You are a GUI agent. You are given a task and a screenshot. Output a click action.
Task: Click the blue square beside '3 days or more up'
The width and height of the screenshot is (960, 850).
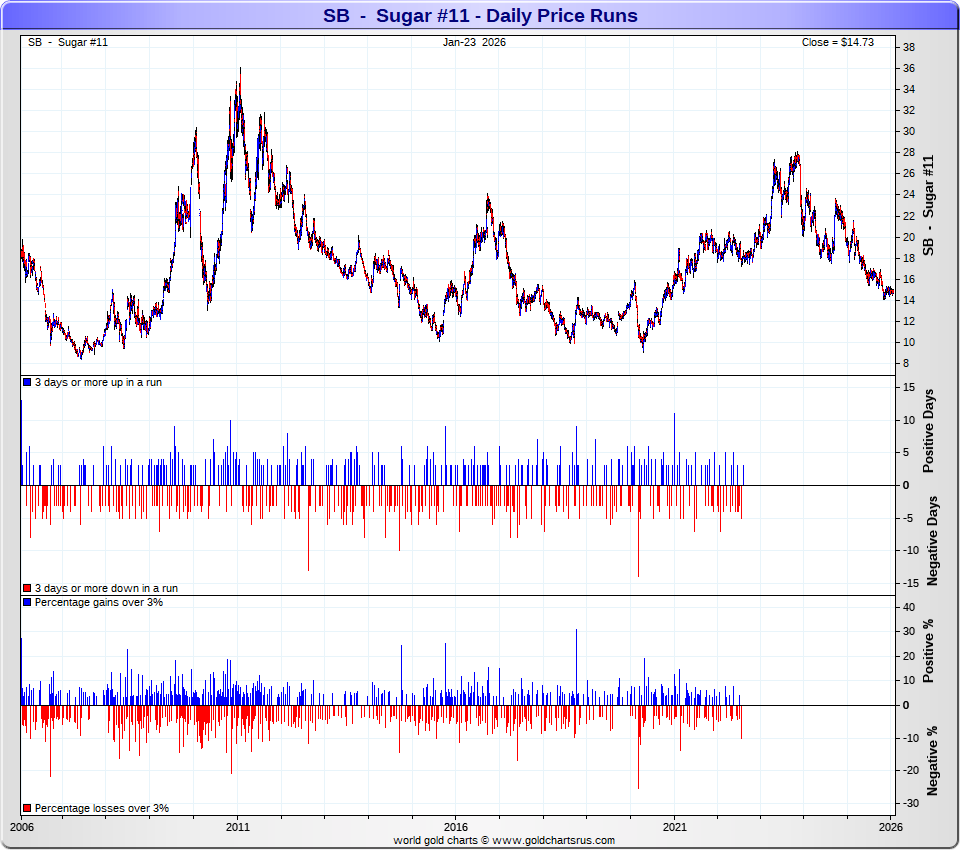(27, 383)
